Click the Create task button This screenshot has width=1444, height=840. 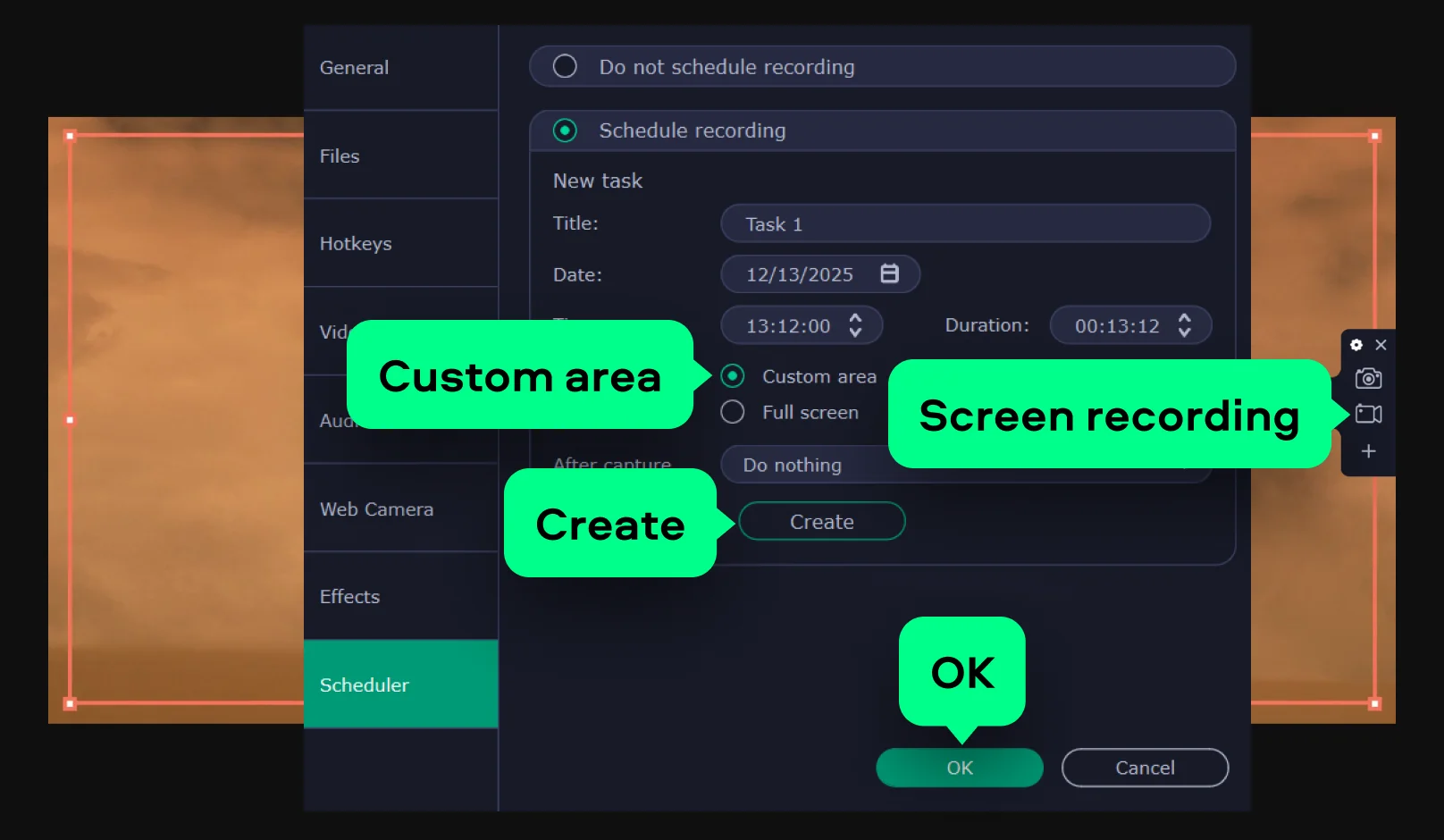[x=821, y=522]
